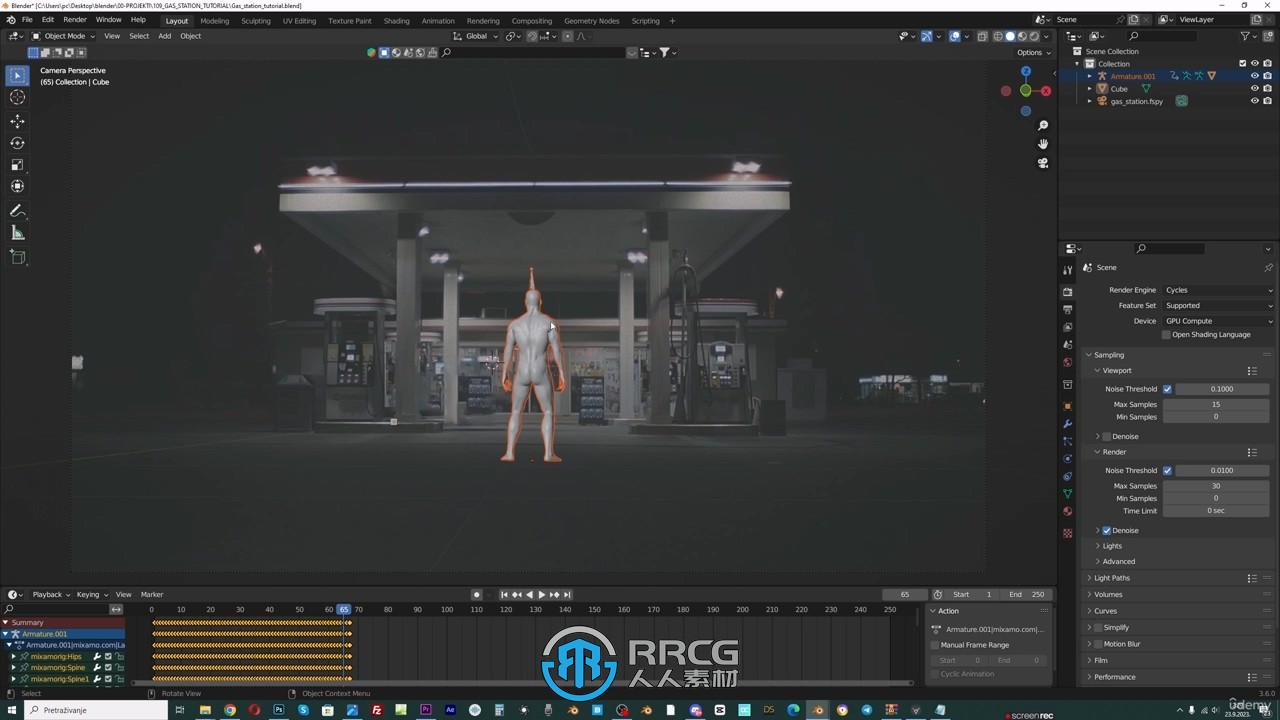Expand Light Paths panel
The image size is (1280, 720).
1111,578
